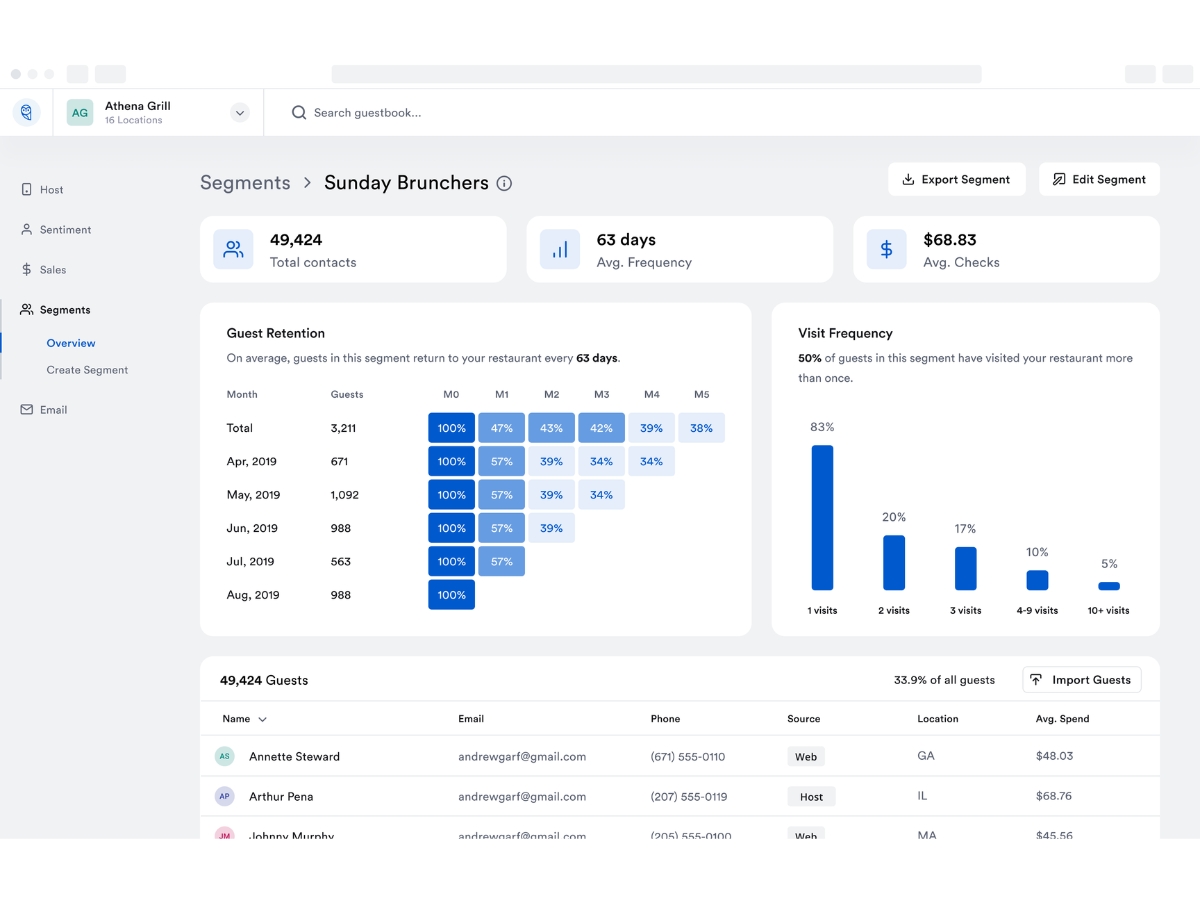Open Sales in the sidebar
Image resolution: width=1200 pixels, height=900 pixels.
[x=43, y=270]
